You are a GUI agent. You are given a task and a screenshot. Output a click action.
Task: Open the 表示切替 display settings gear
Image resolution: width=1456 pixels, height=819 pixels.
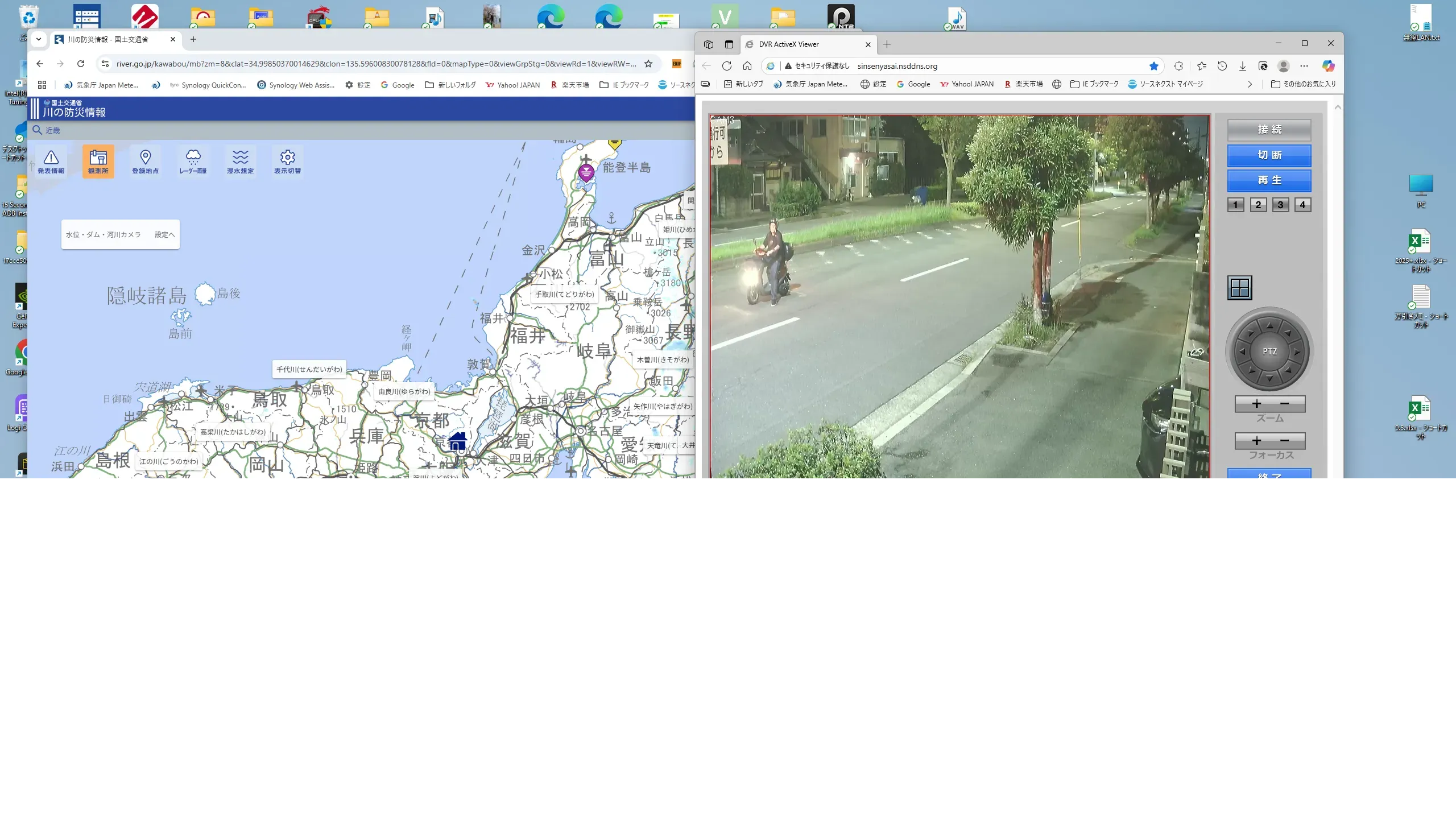(x=287, y=161)
